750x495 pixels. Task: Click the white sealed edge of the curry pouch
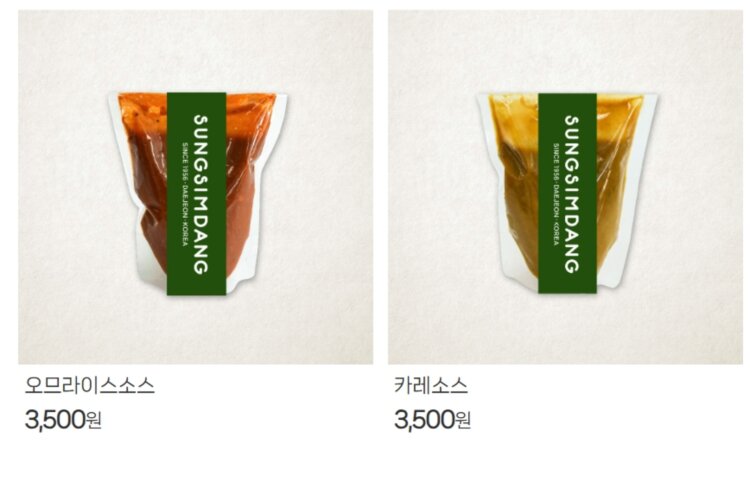coord(636,191)
